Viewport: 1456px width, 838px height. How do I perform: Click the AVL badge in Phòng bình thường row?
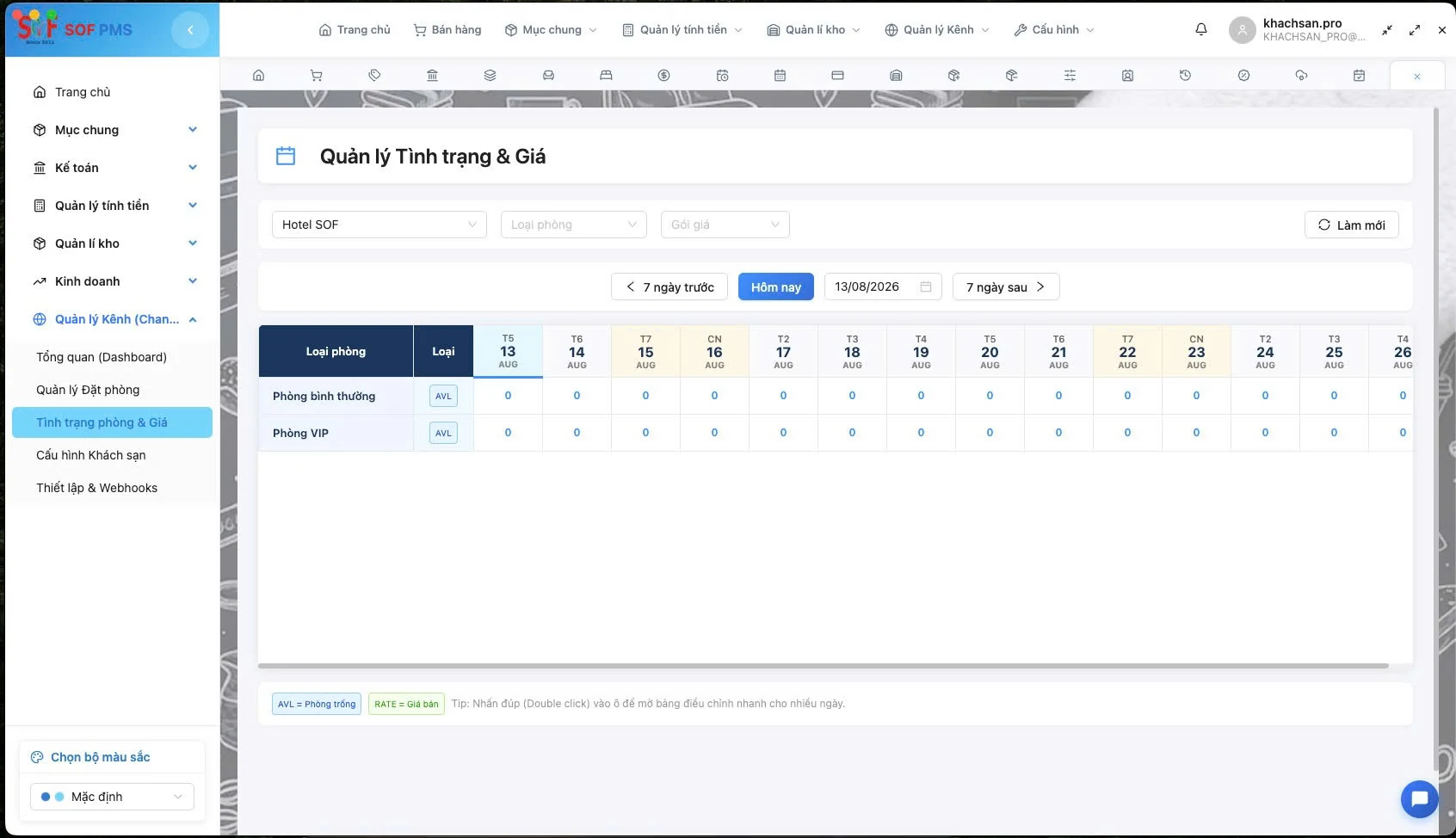pos(443,396)
